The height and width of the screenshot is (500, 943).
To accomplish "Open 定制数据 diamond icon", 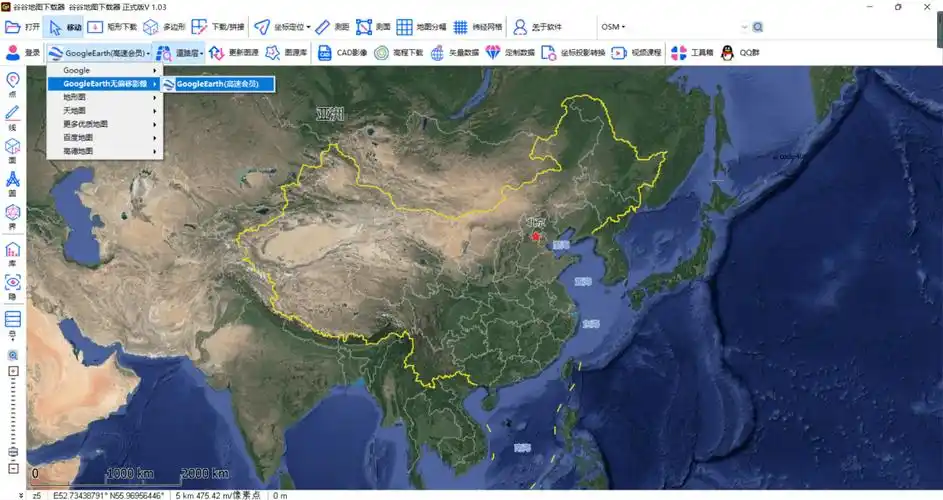I will (510, 53).
